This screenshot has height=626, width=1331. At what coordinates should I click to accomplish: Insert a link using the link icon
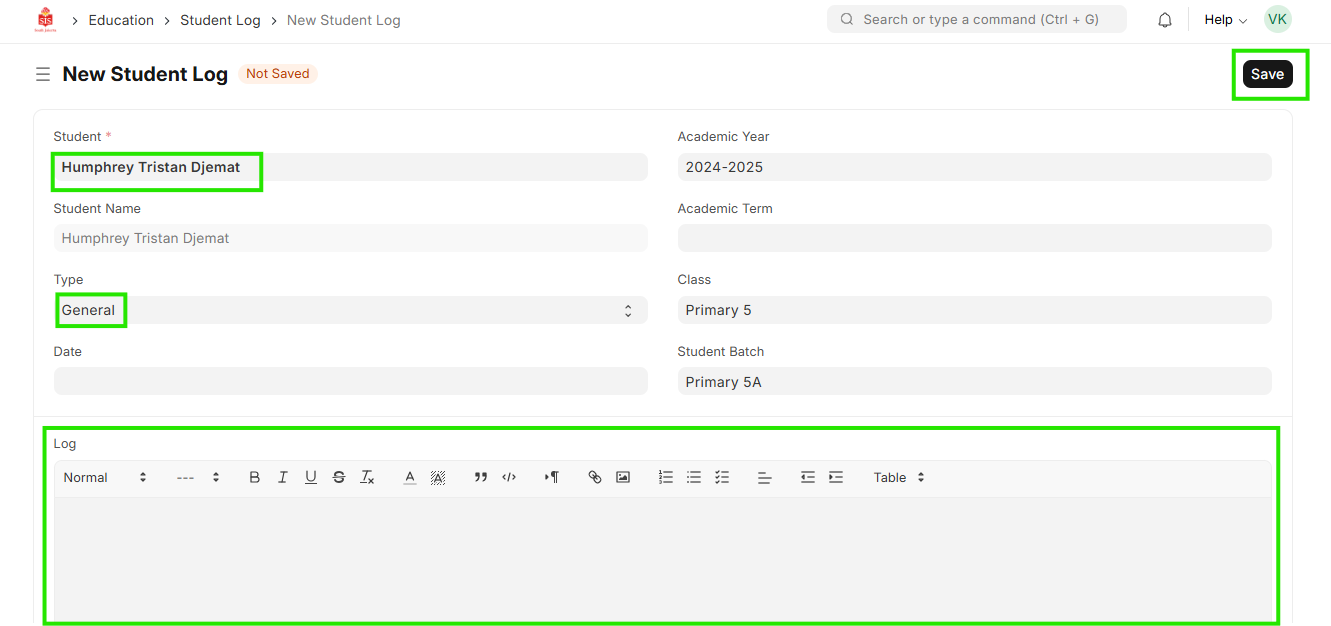pos(595,478)
